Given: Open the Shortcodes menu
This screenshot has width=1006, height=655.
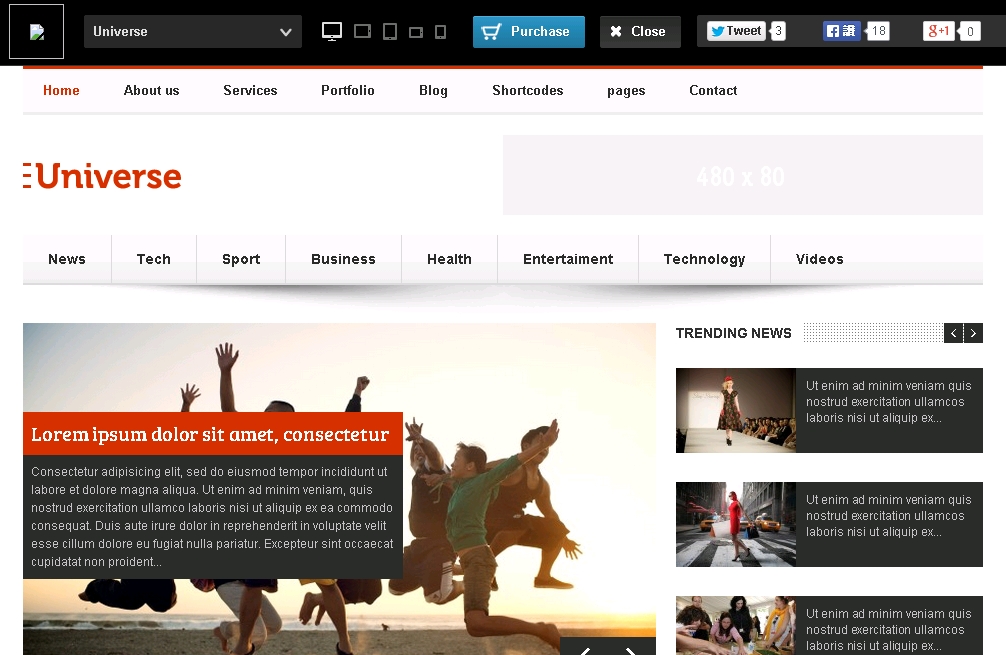Looking at the screenshot, I should pos(527,90).
